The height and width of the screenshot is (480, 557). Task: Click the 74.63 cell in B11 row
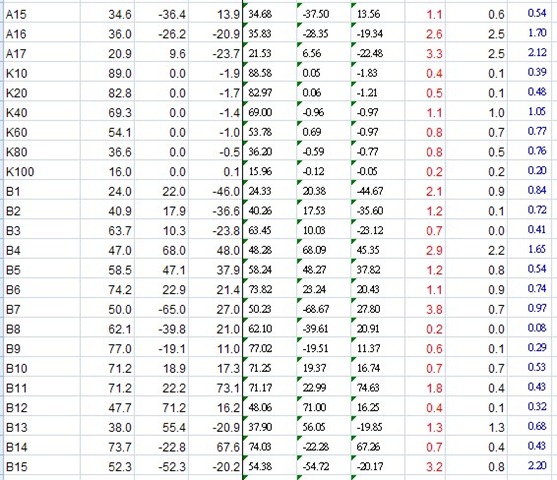368,388
